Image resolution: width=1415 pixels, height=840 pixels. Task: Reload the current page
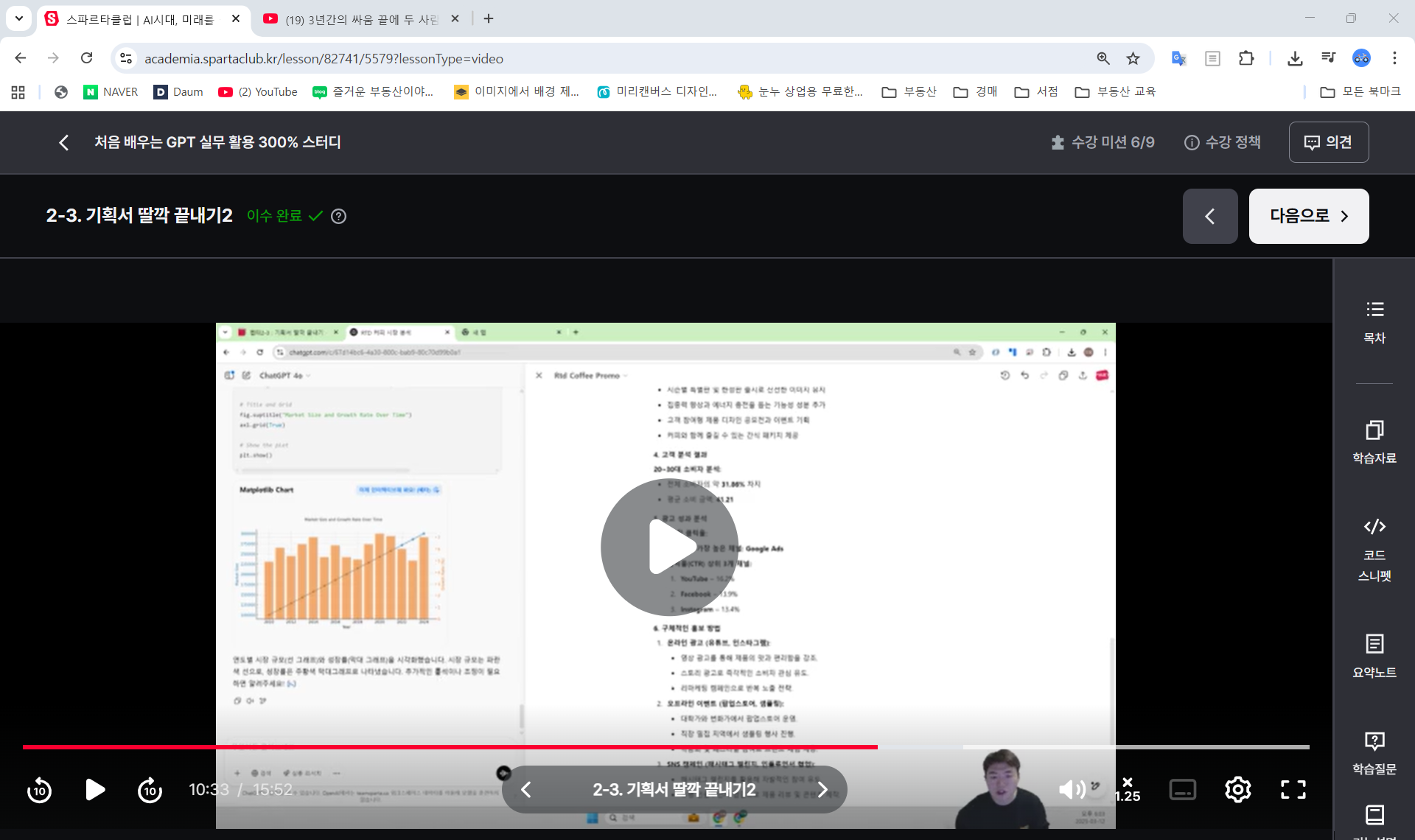(86, 58)
